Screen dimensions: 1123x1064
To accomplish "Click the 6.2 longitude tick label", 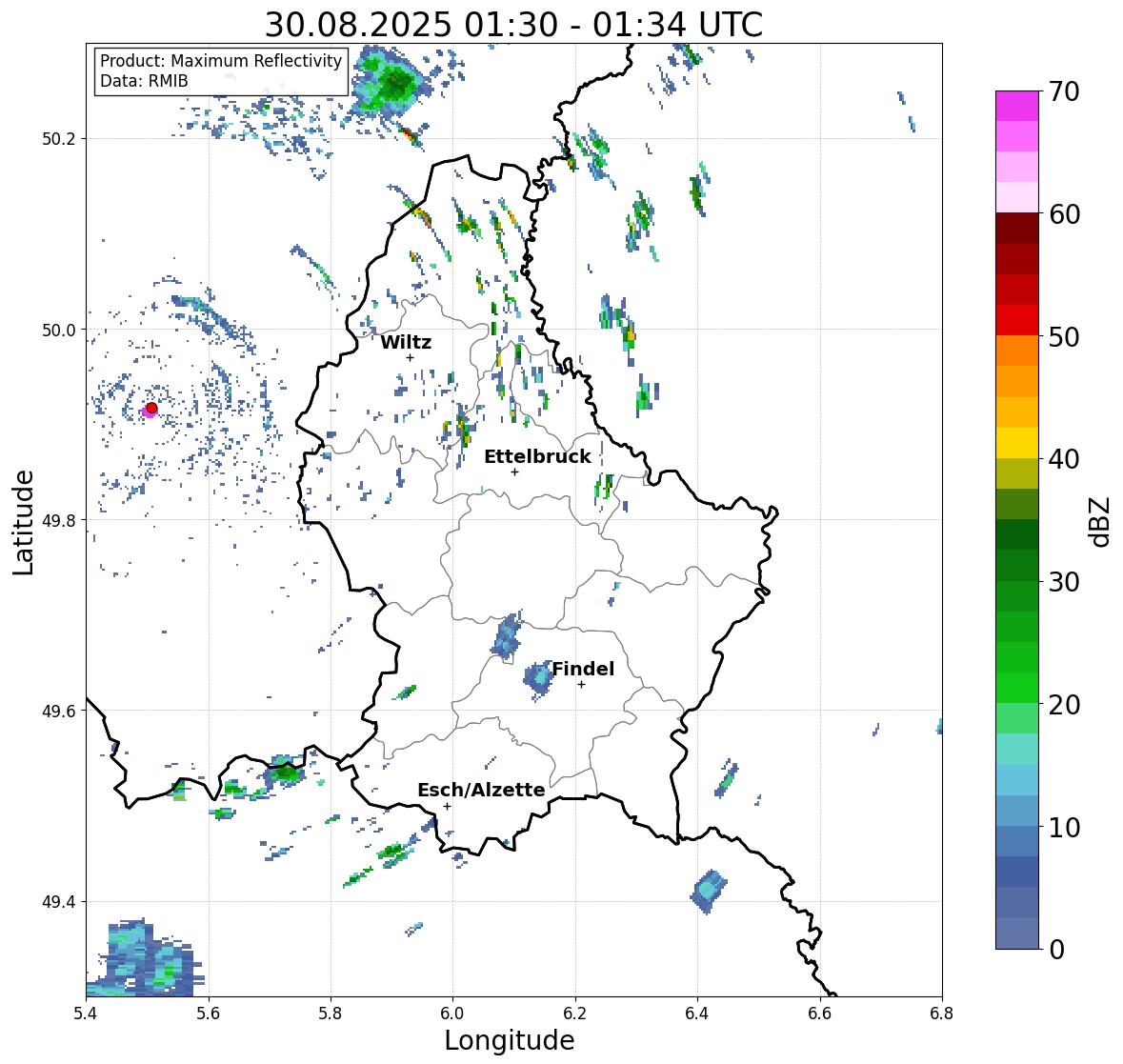I will [x=575, y=1013].
